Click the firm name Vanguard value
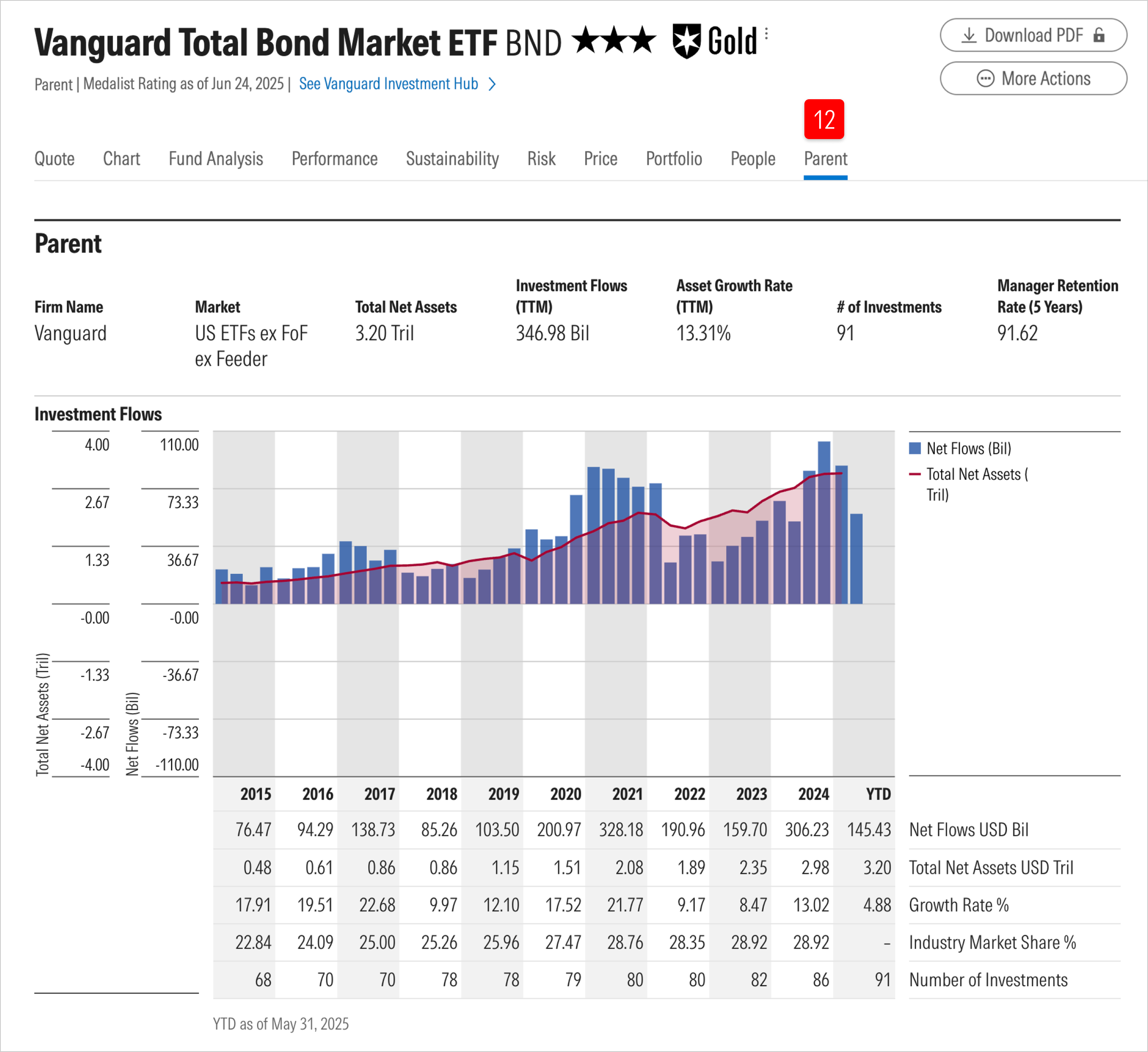 (x=71, y=333)
